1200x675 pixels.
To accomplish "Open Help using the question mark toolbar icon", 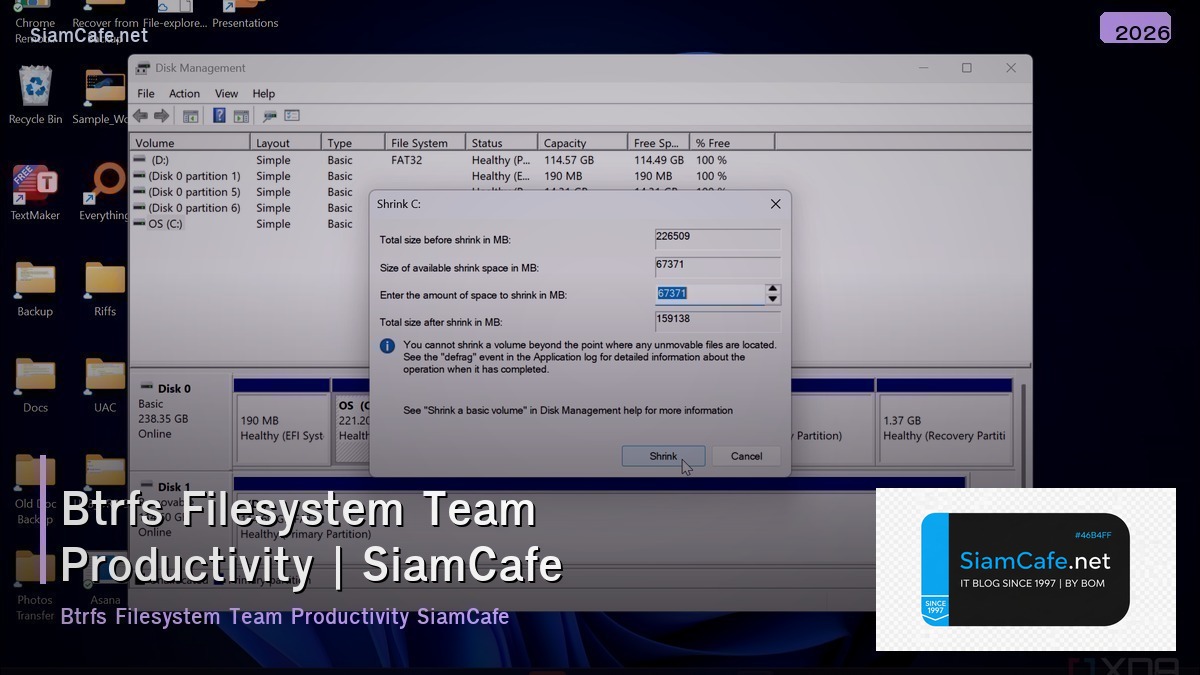I will click(218, 116).
